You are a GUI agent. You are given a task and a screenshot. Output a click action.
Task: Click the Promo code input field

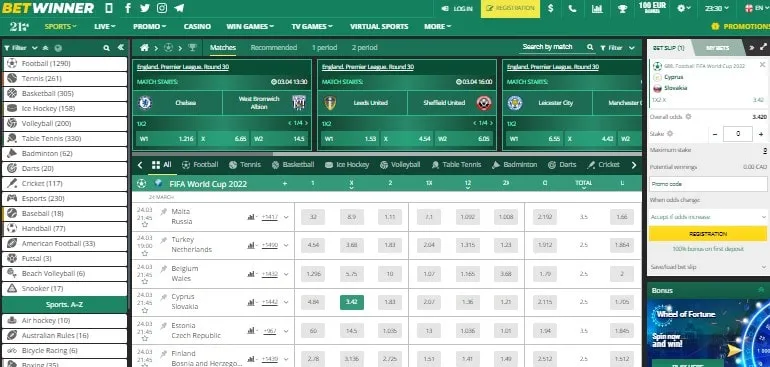(x=708, y=184)
